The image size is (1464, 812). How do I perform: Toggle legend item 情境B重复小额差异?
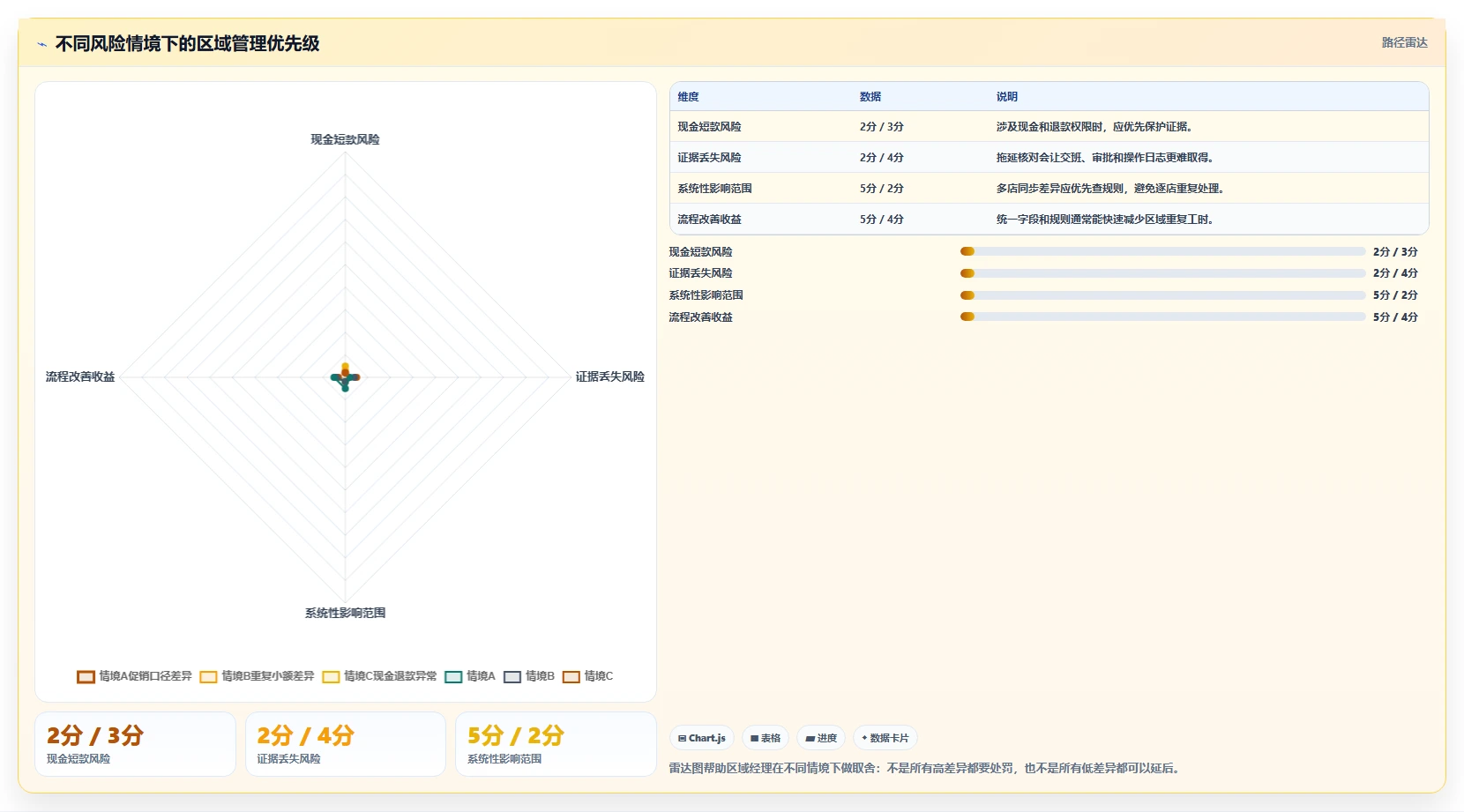[x=257, y=676]
